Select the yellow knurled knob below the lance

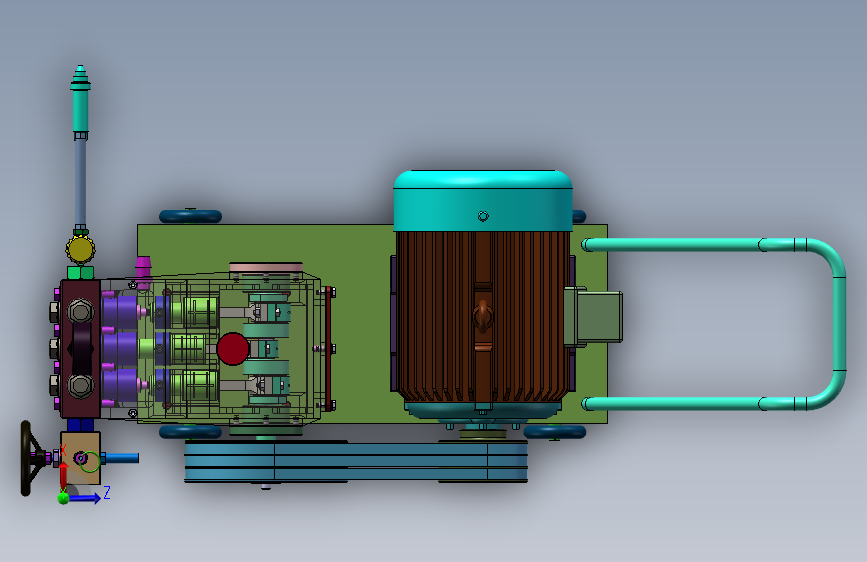click(x=80, y=249)
